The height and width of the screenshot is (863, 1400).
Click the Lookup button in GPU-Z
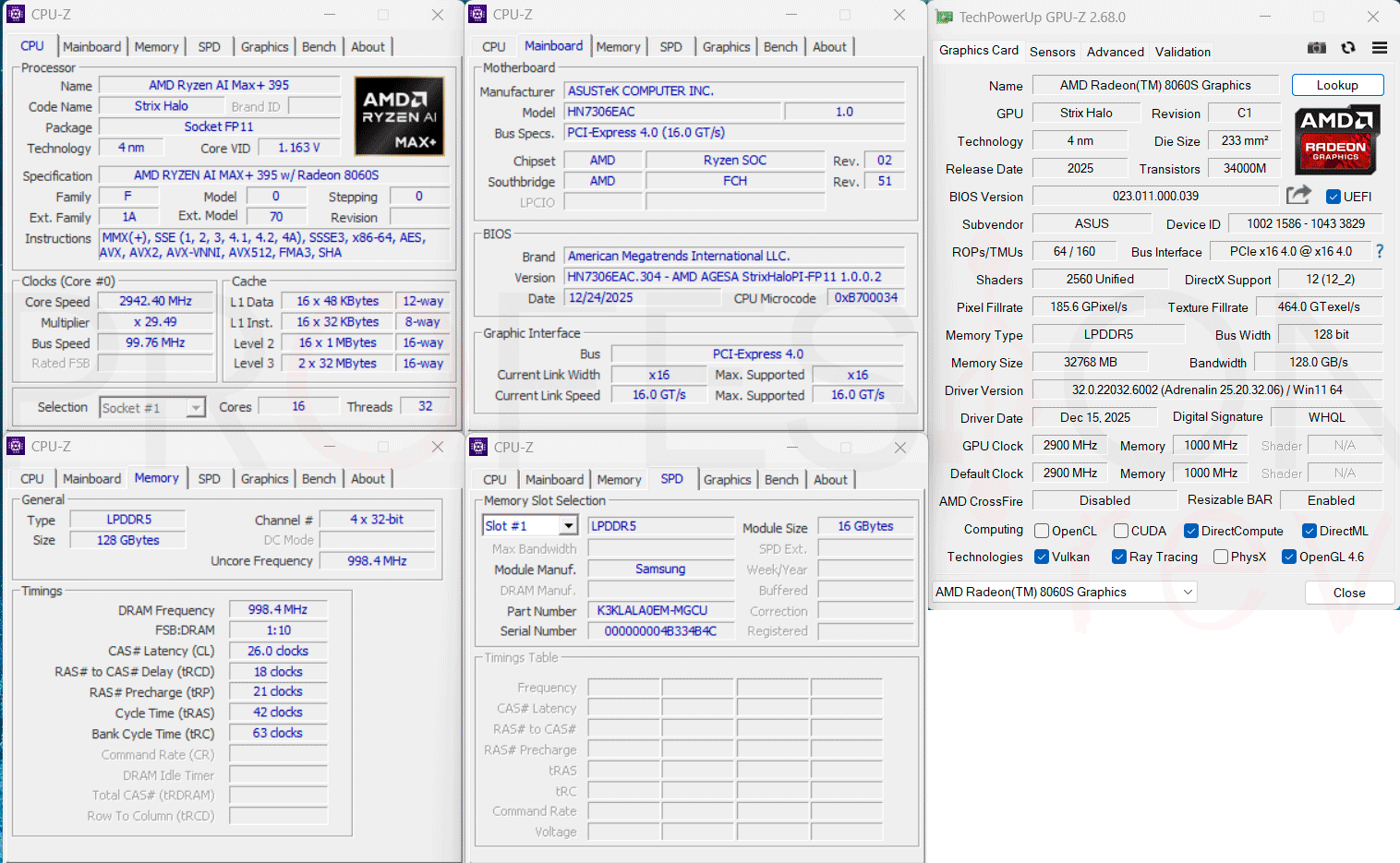[x=1337, y=85]
